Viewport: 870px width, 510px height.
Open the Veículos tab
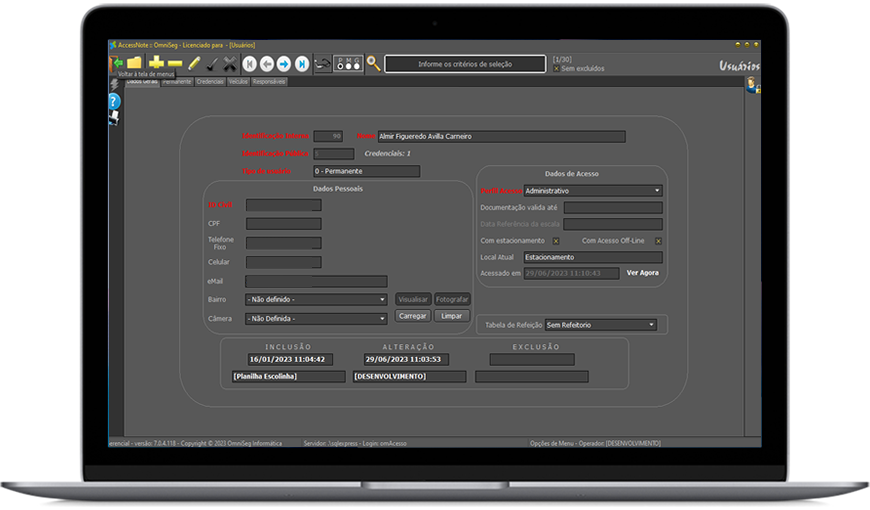[238, 82]
